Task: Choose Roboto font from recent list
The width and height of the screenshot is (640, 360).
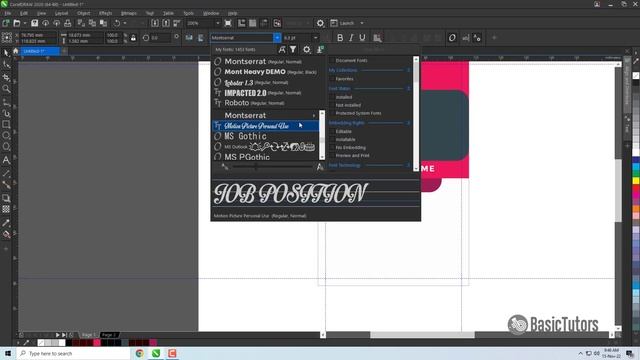Action: [x=265, y=103]
